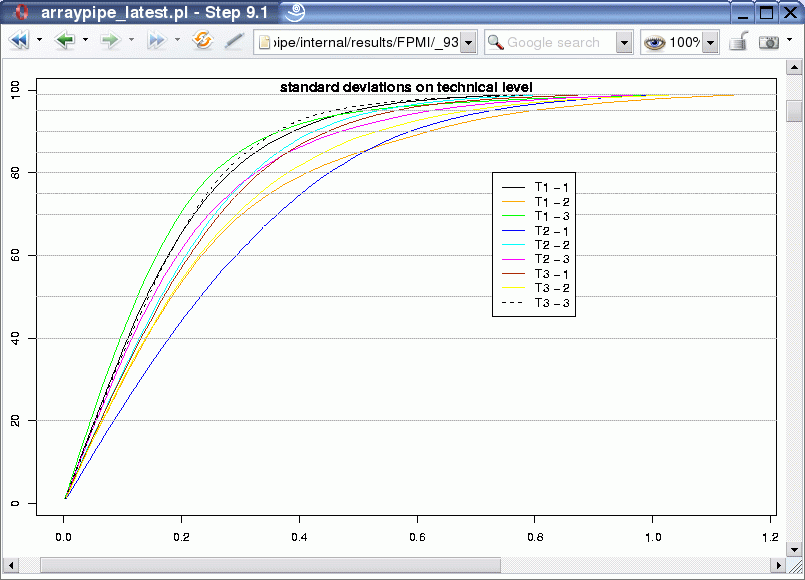Screen dimensions: 805x580
Task: Reload the current page
Action: click(203, 40)
